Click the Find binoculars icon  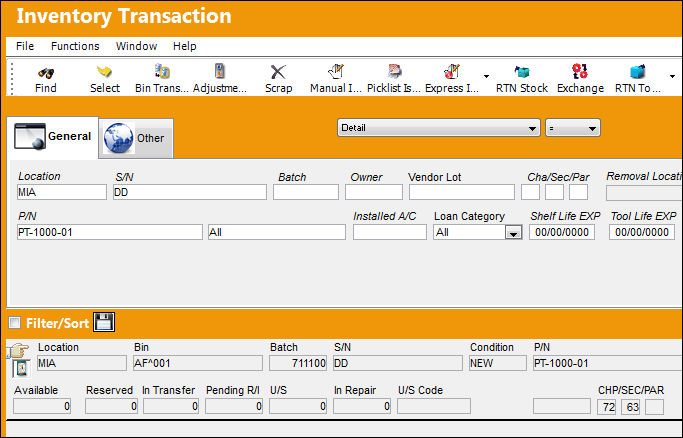pyautogui.click(x=46, y=73)
